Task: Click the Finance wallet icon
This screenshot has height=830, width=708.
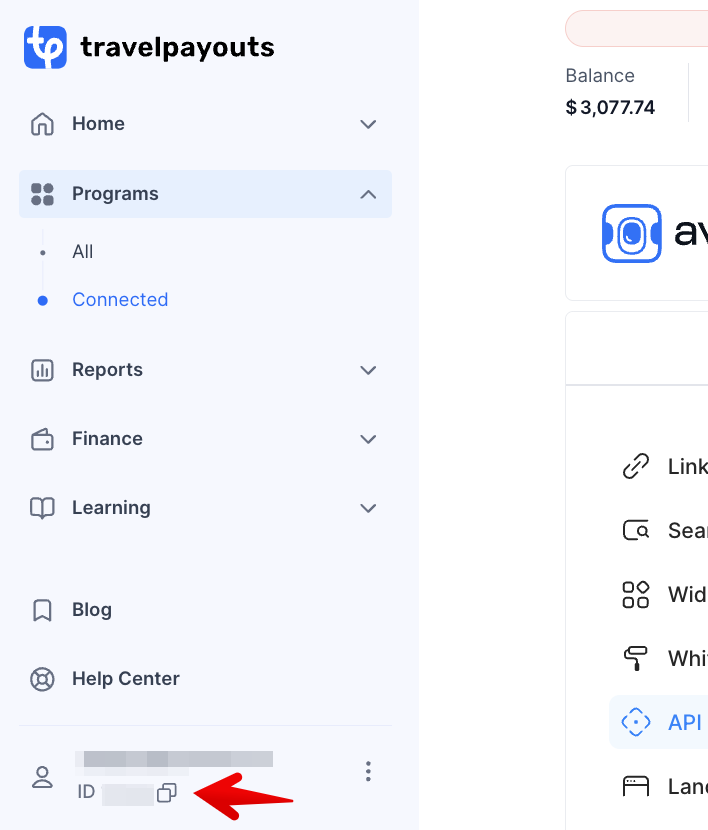Action: 42,439
